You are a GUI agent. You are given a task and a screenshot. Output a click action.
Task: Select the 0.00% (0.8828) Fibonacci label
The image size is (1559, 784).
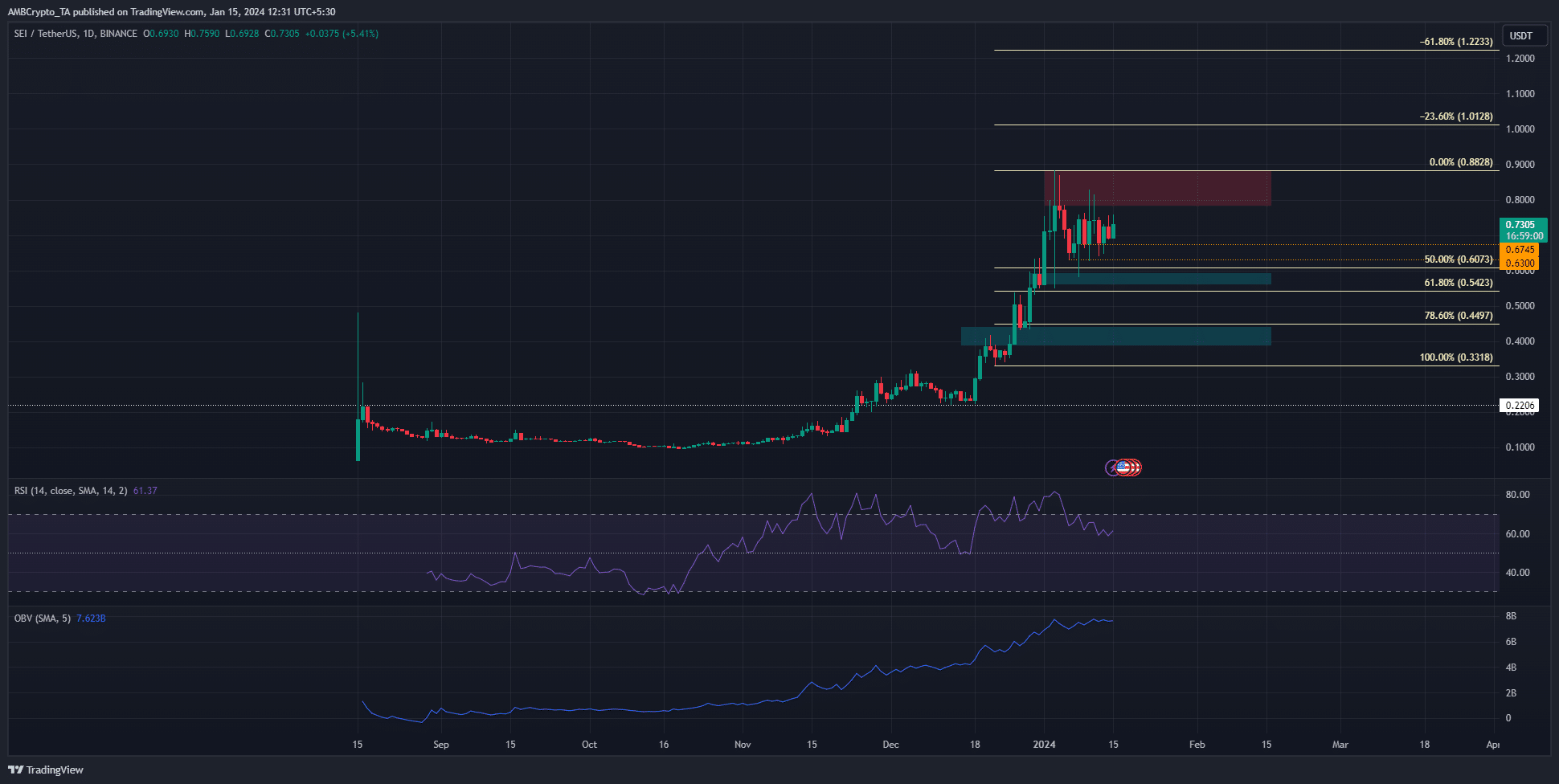(1461, 161)
